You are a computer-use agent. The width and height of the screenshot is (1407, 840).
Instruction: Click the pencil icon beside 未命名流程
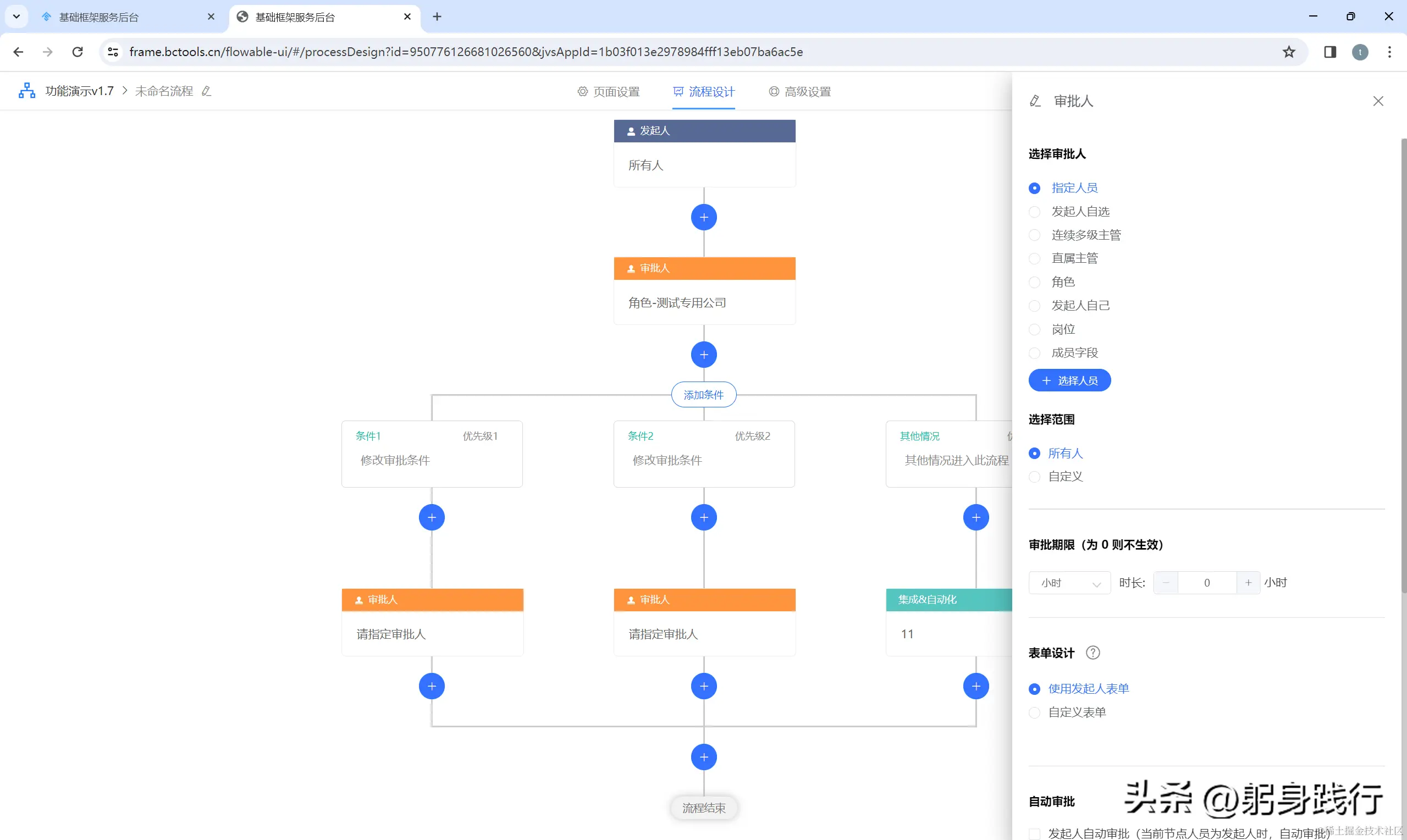point(207,91)
